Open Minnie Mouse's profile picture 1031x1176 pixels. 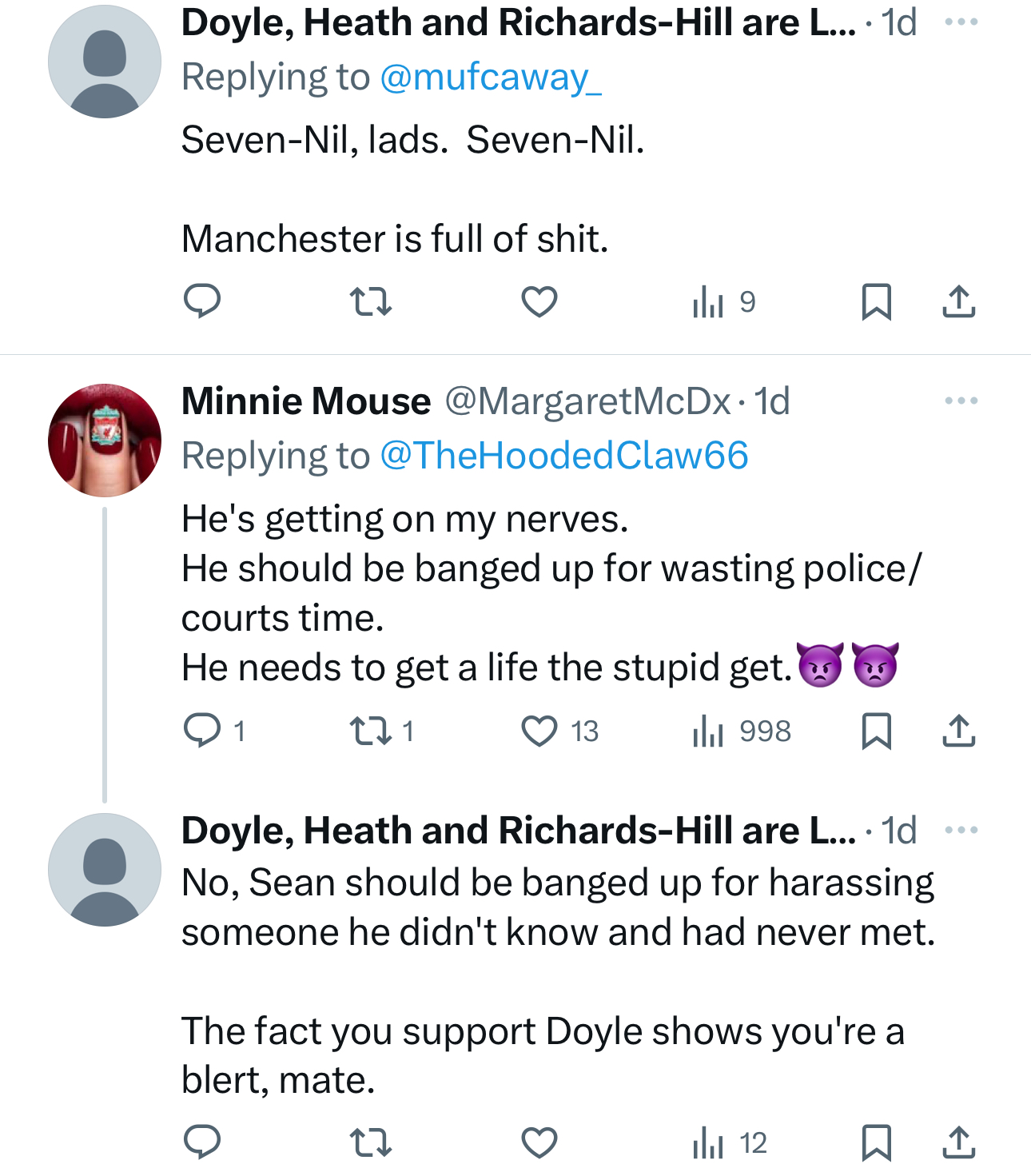pos(105,441)
